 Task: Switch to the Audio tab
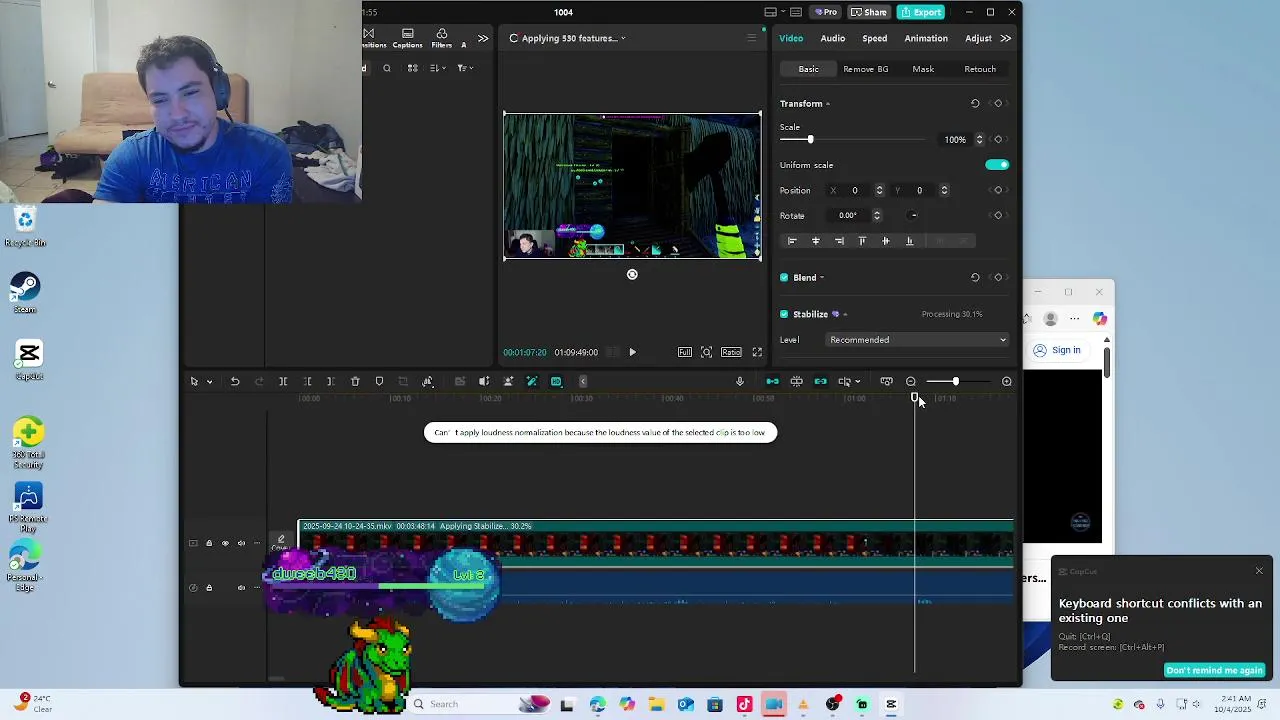(833, 38)
